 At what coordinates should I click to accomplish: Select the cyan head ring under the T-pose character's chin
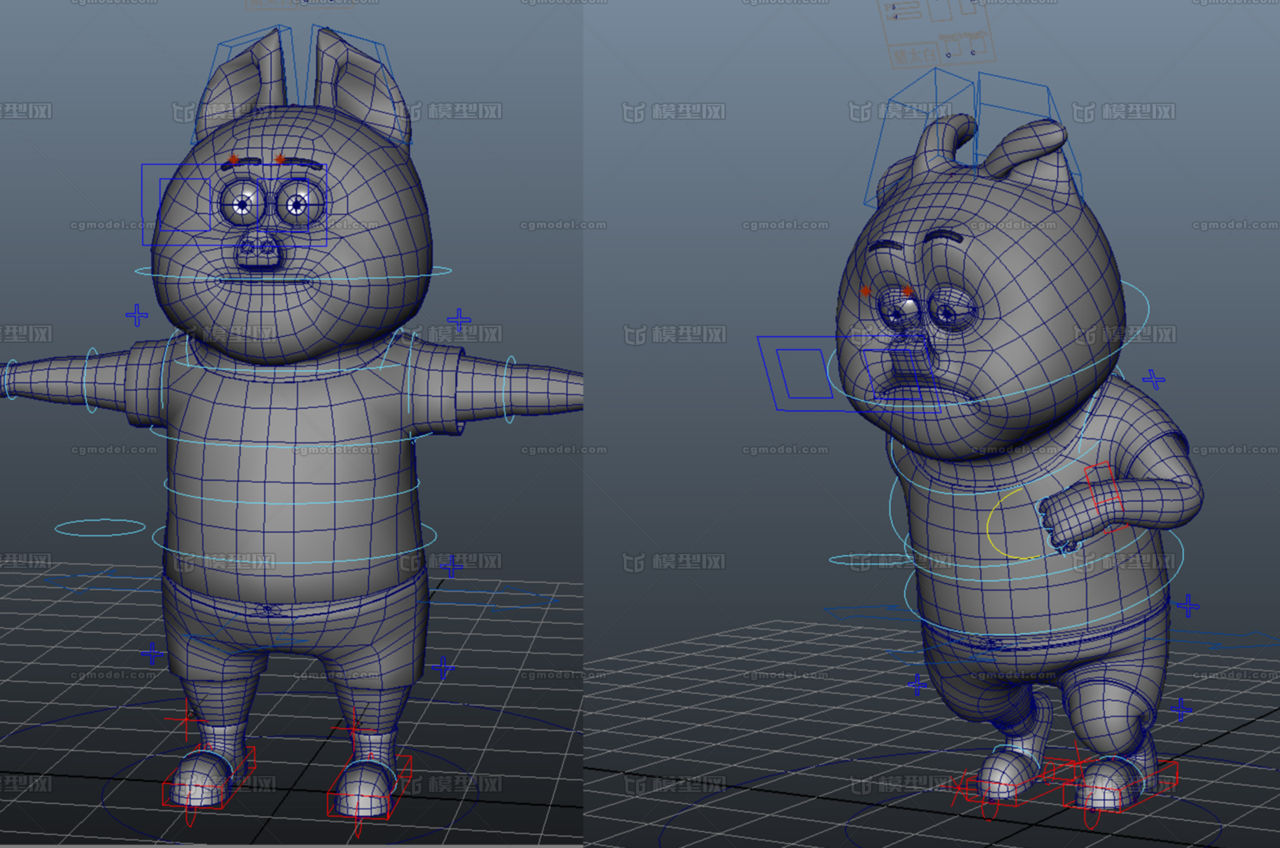pyautogui.click(x=292, y=271)
